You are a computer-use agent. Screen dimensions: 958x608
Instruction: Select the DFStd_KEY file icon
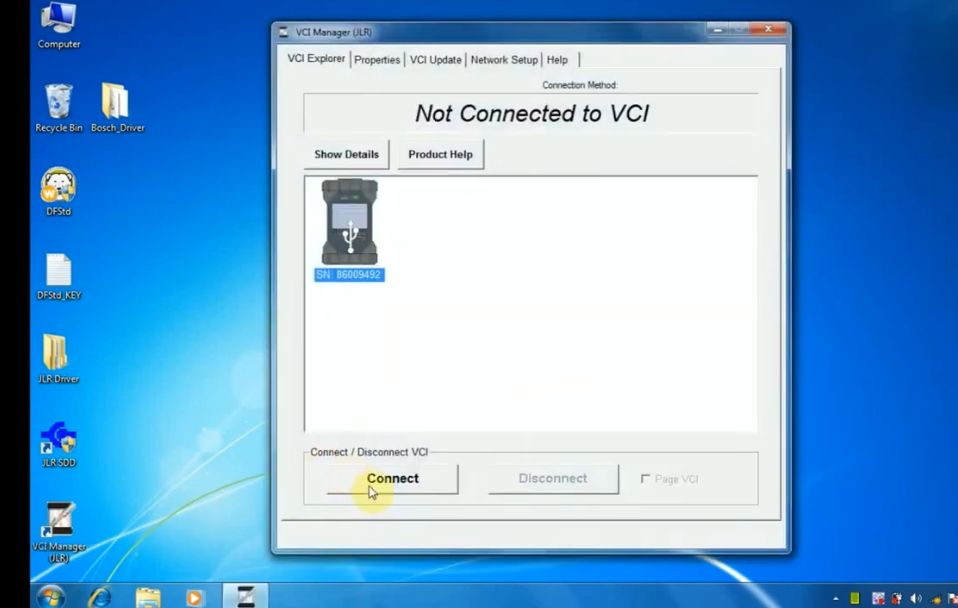tap(59, 276)
